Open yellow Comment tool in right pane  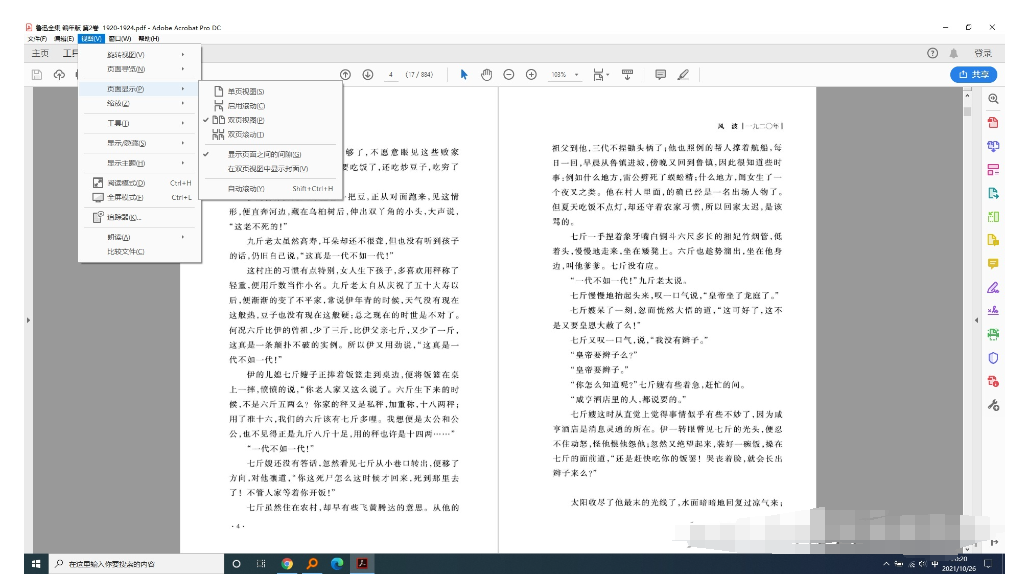point(993,264)
